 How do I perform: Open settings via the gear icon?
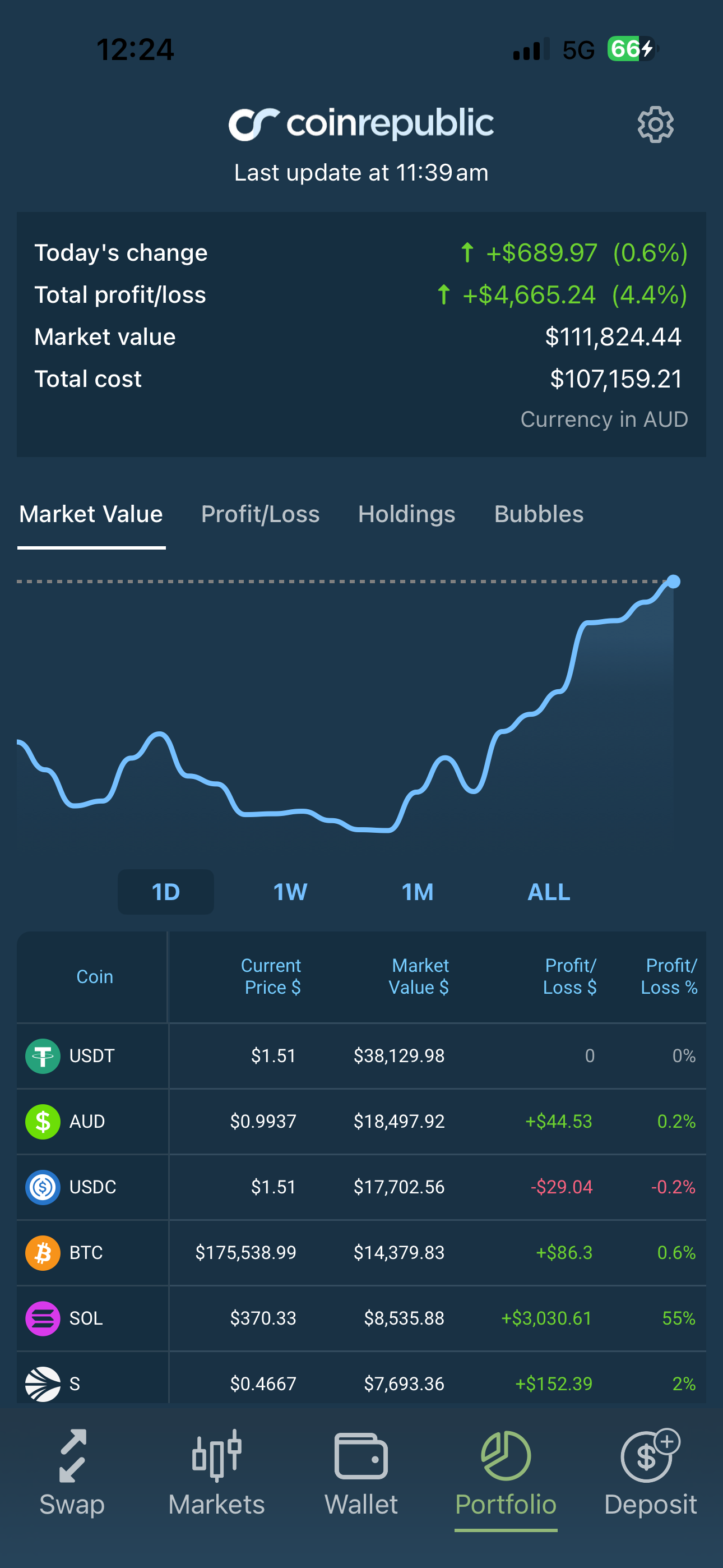tap(655, 125)
